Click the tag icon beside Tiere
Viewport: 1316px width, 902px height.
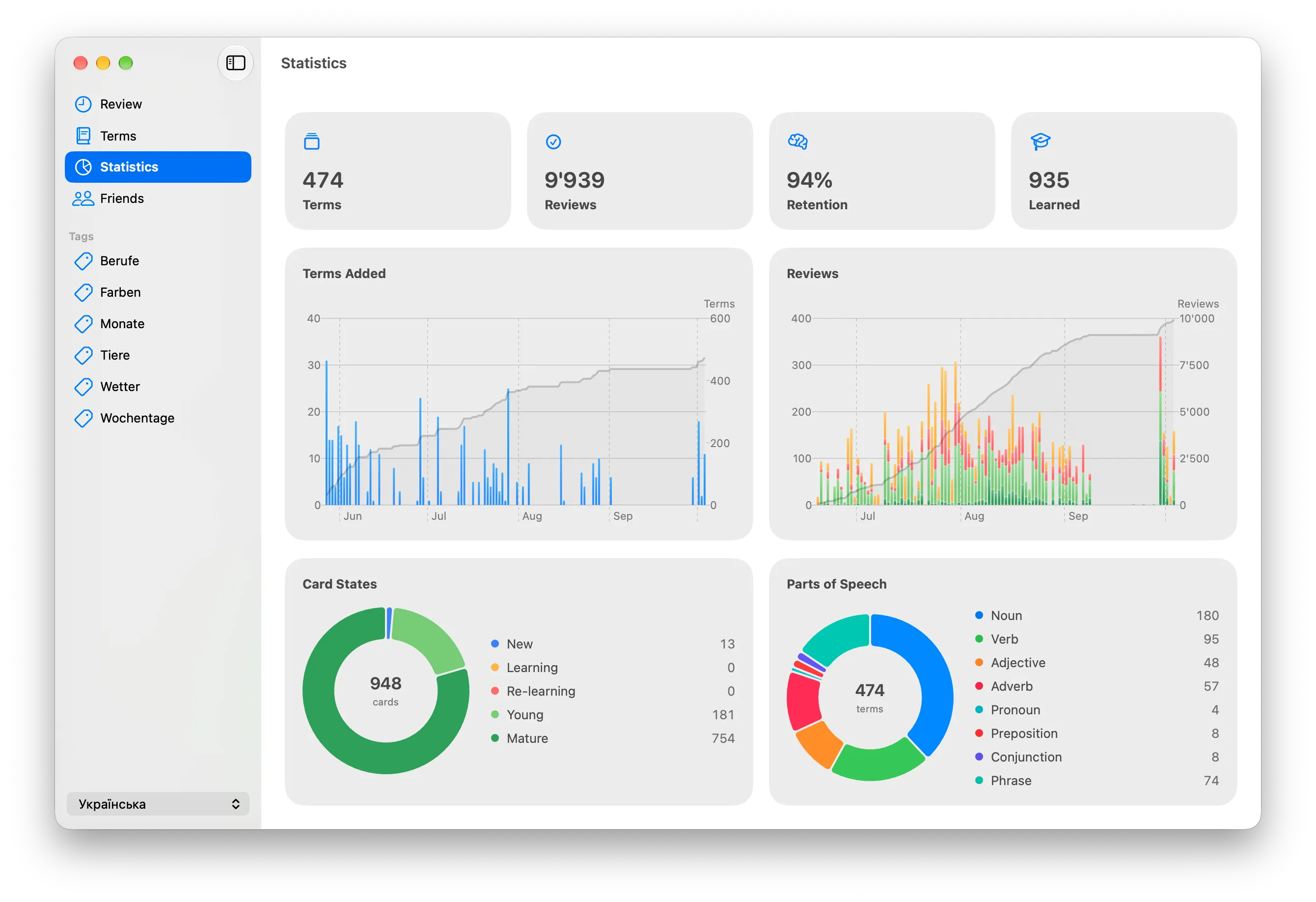pos(83,355)
